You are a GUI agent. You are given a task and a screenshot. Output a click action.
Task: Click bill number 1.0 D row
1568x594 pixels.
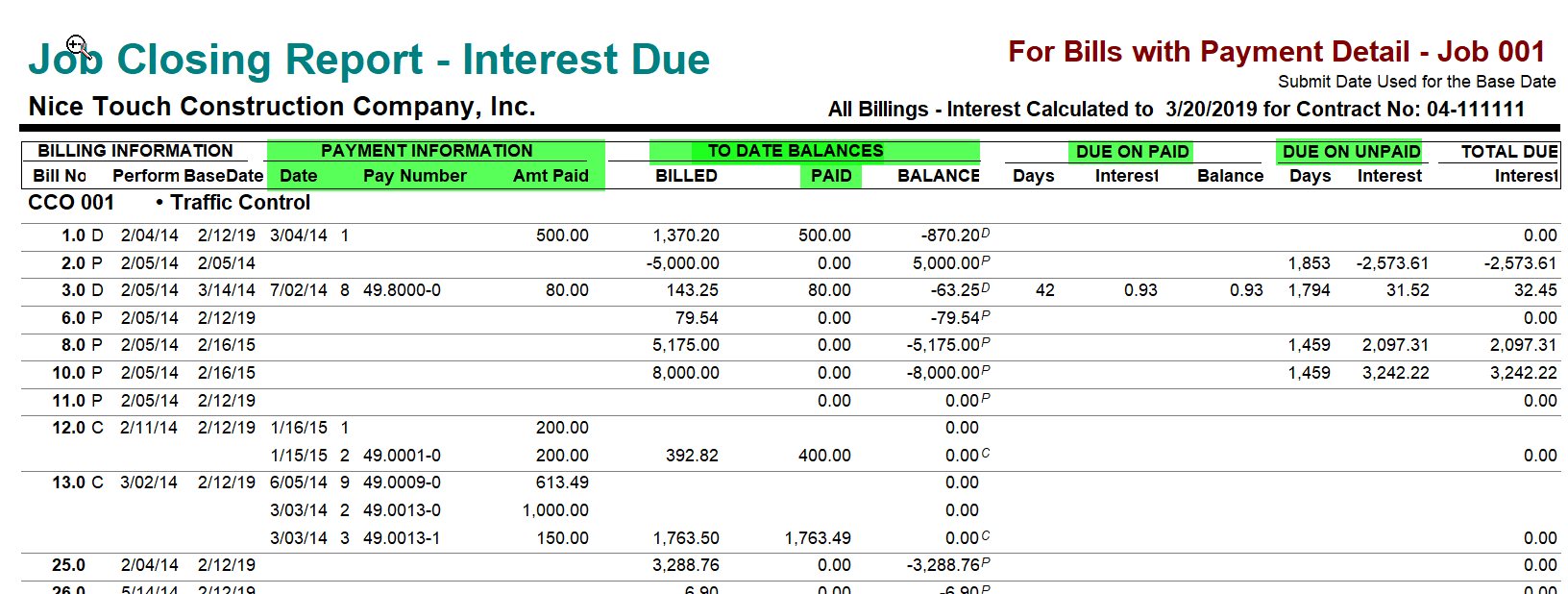click(x=791, y=235)
